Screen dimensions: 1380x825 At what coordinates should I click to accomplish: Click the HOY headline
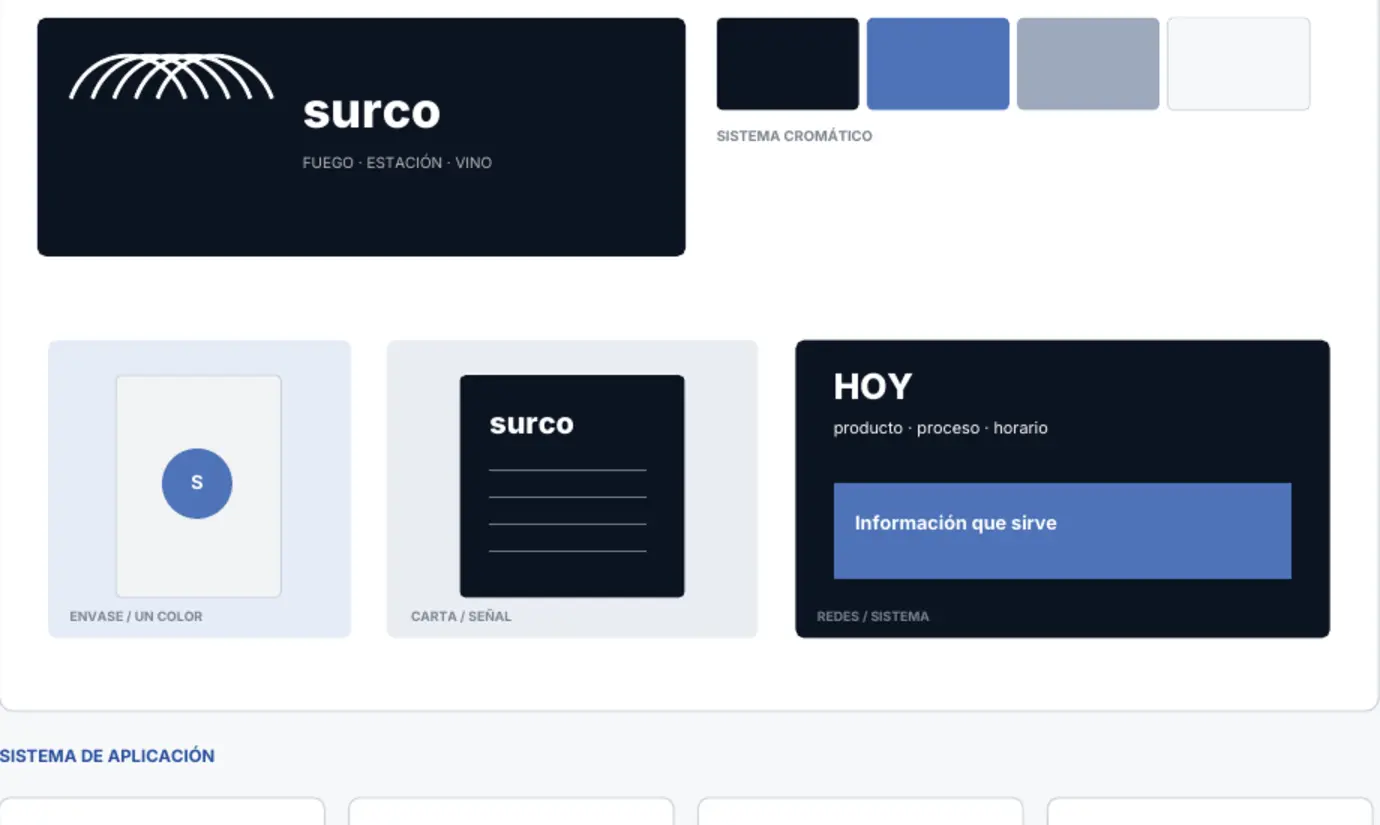tap(873, 386)
